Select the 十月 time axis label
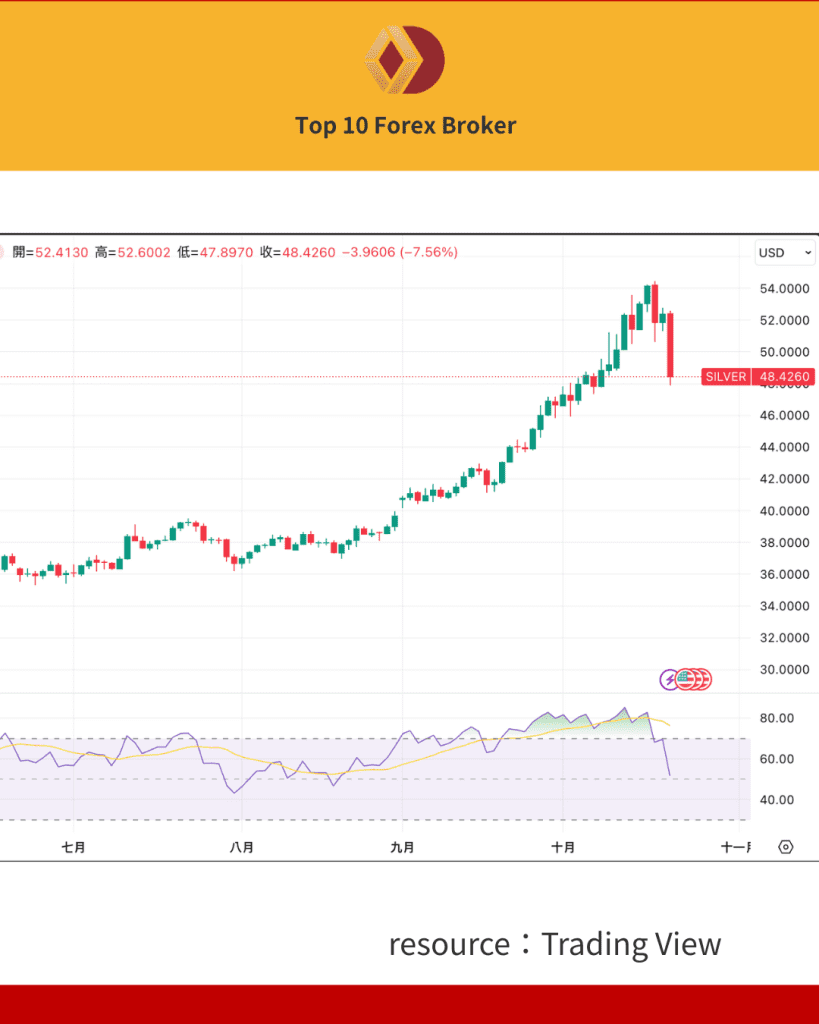Image resolution: width=819 pixels, height=1024 pixels. [x=563, y=847]
